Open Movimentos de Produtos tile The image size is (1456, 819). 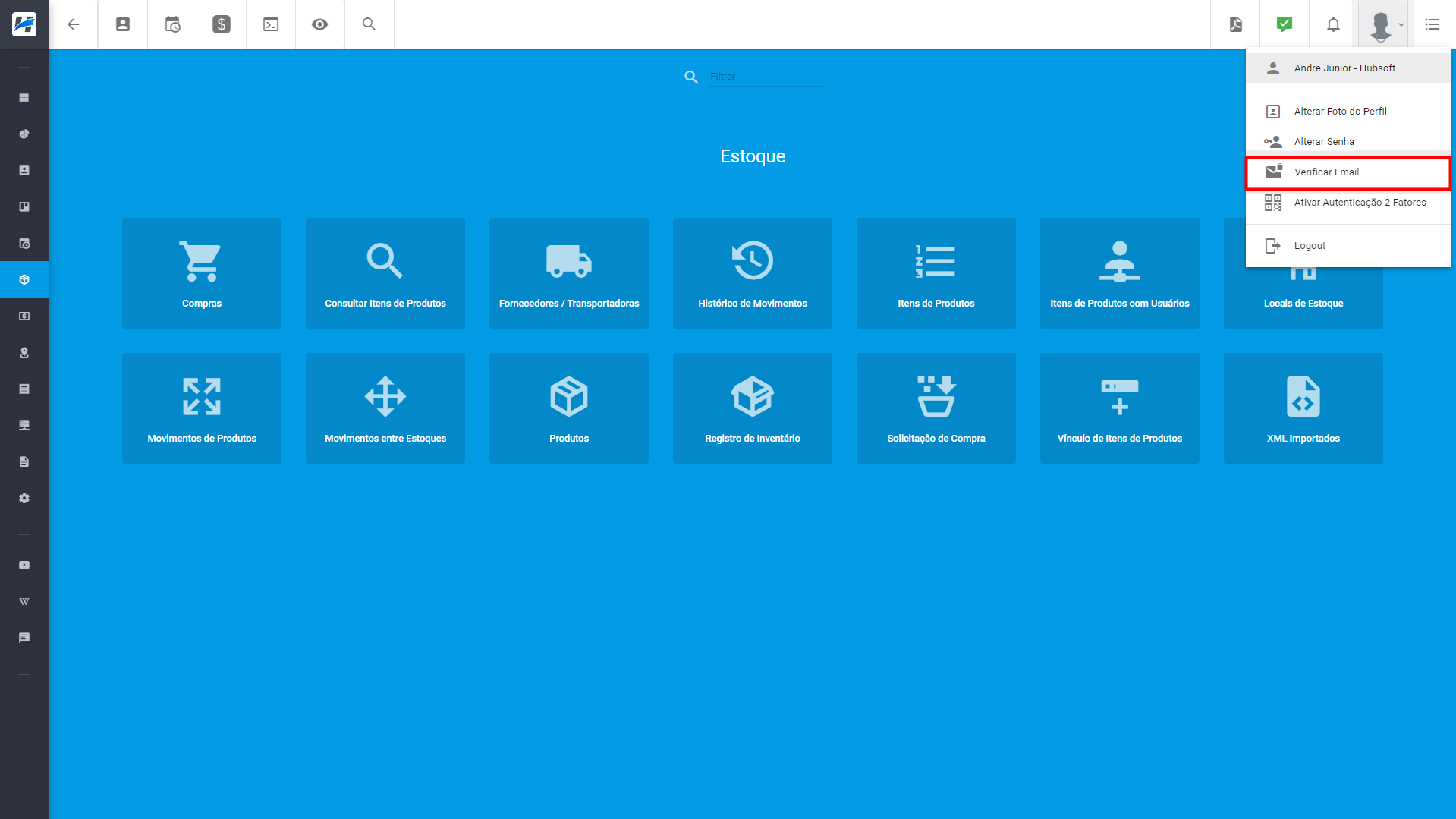point(202,408)
